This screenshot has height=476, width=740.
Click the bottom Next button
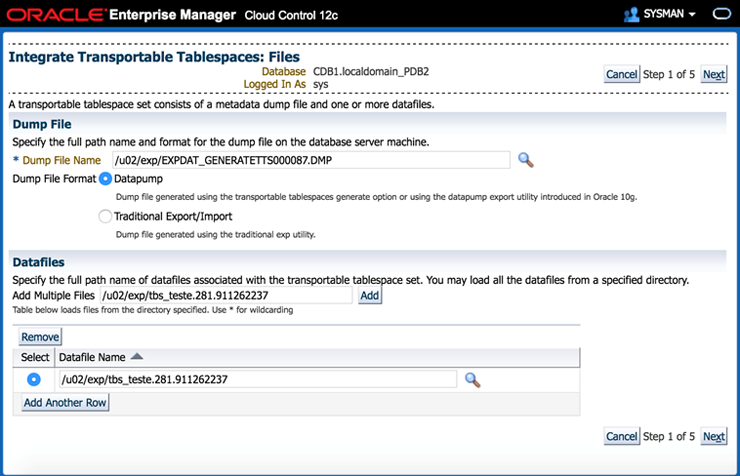click(x=713, y=436)
